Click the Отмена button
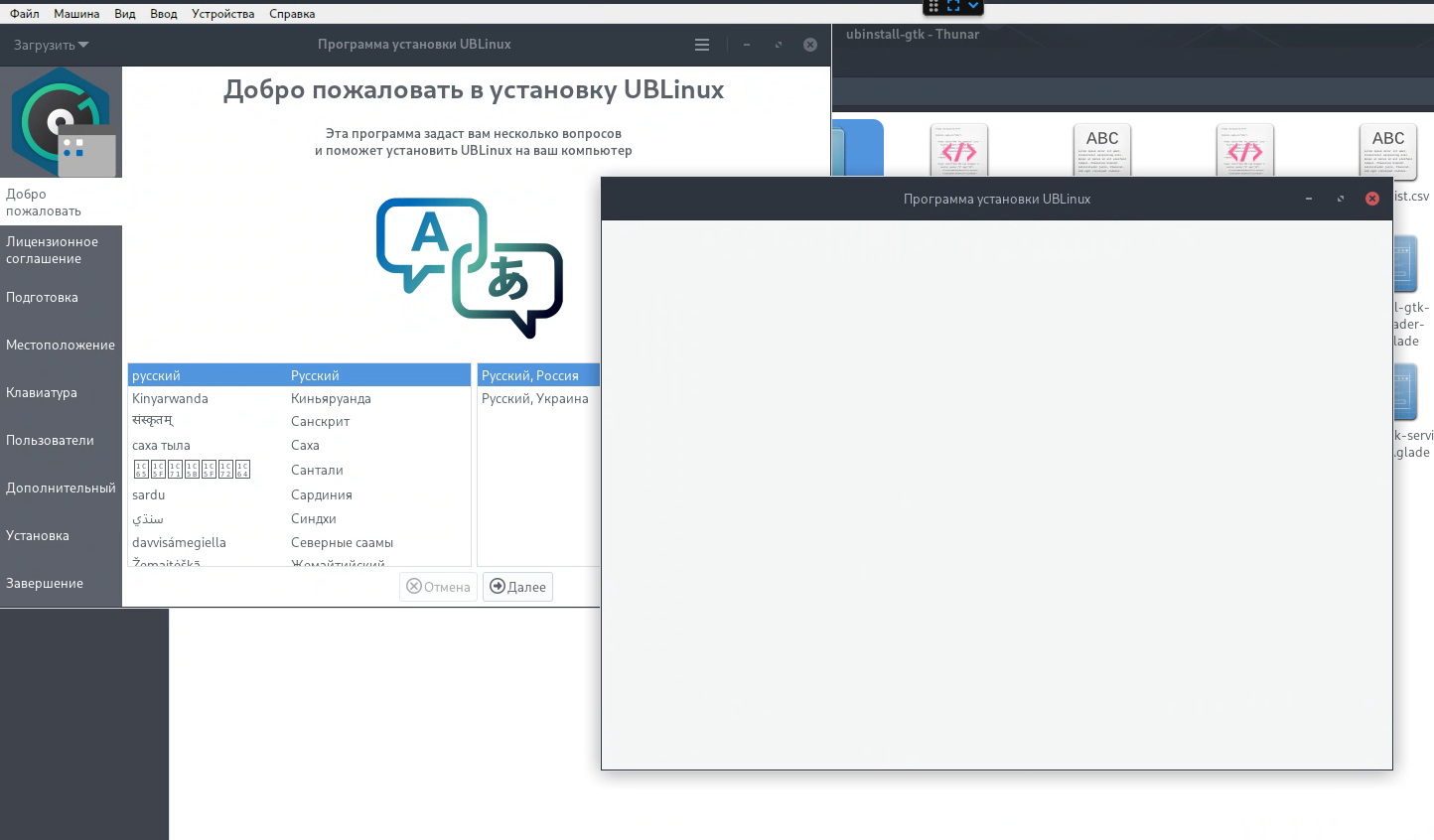 click(x=438, y=587)
